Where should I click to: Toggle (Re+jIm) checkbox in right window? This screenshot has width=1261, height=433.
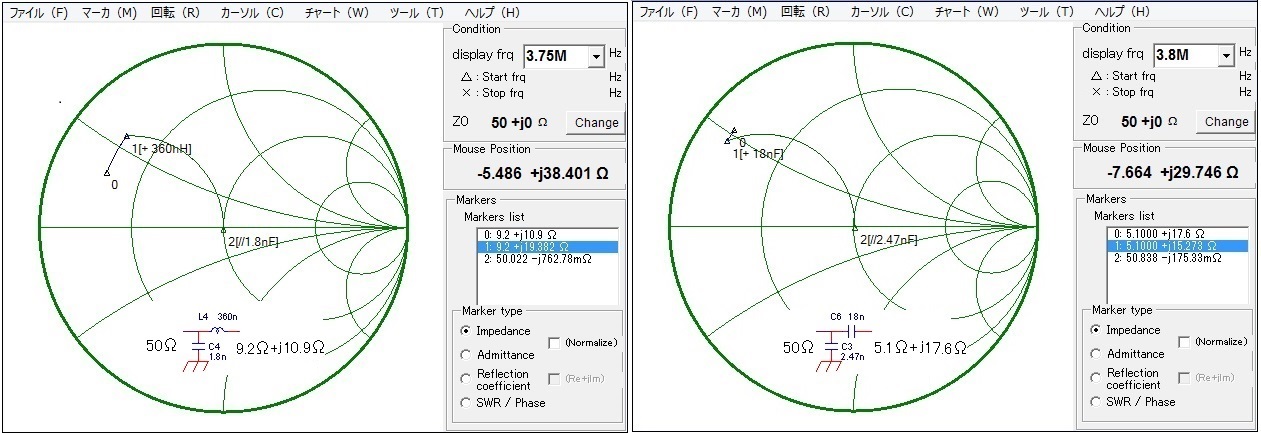(1185, 378)
